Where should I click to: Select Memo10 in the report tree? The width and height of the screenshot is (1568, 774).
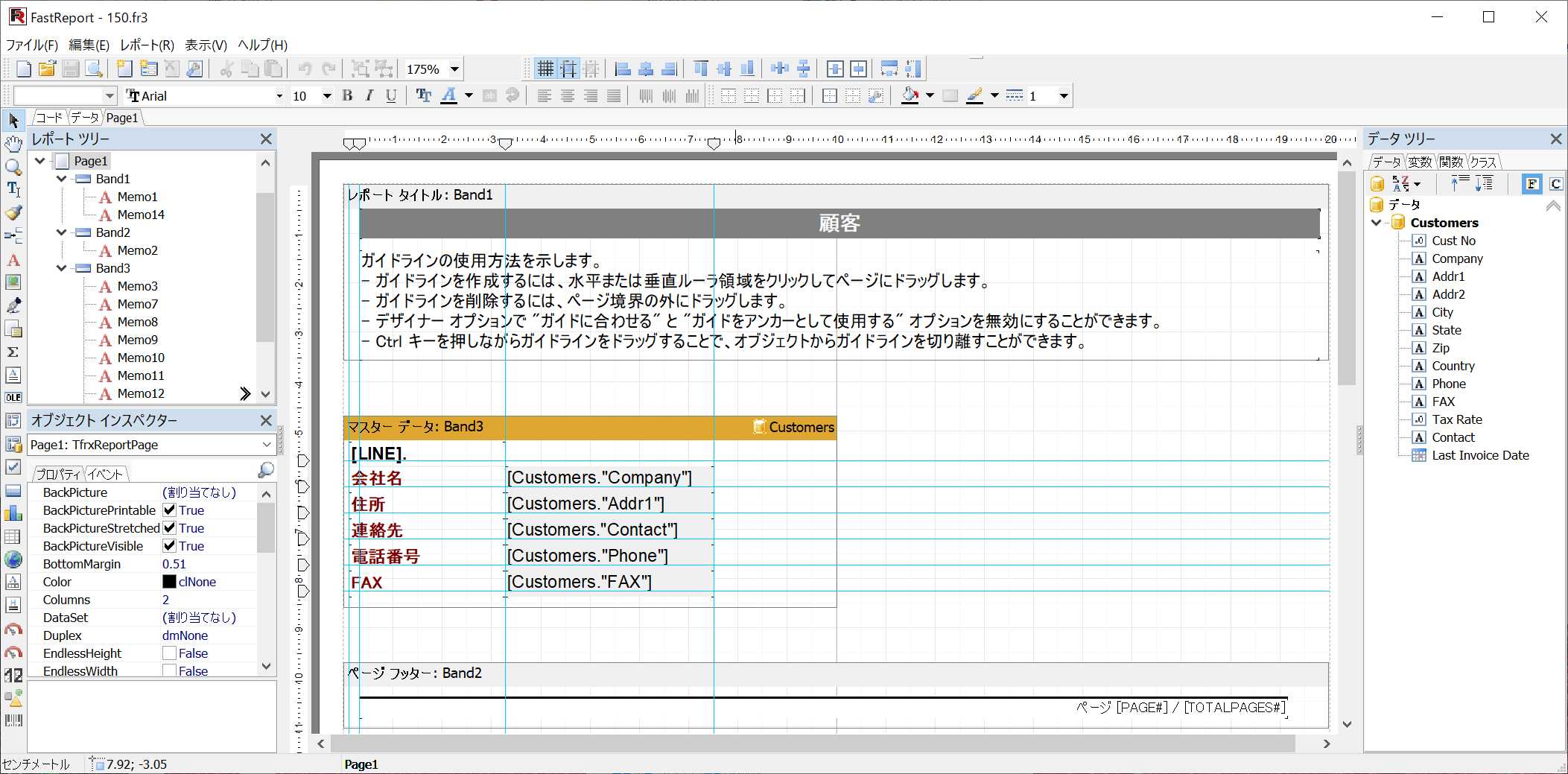point(141,358)
